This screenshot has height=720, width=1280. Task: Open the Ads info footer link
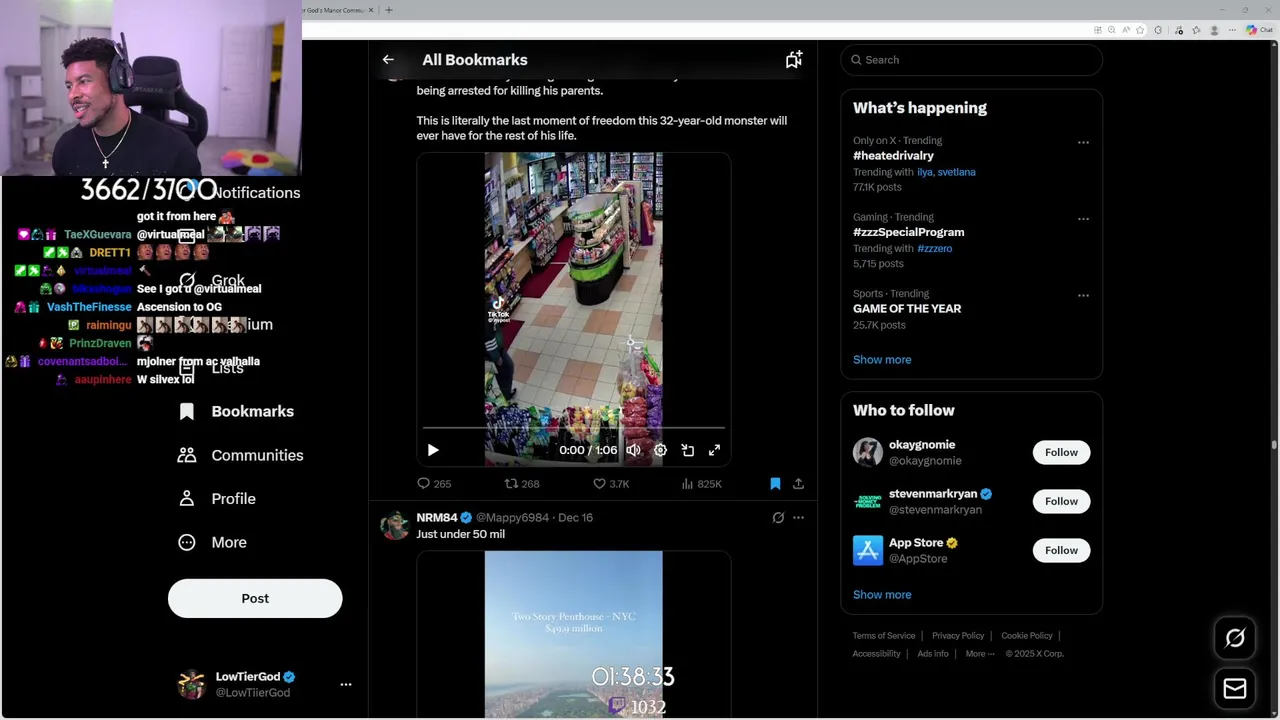point(933,654)
